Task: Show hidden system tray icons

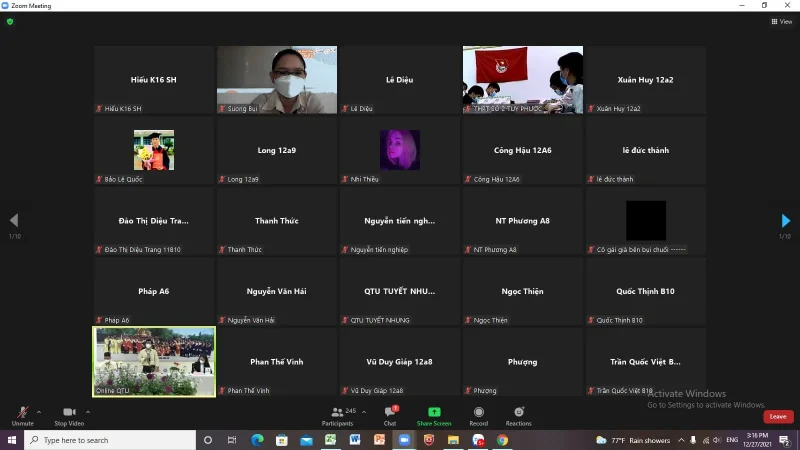Action: [681, 440]
